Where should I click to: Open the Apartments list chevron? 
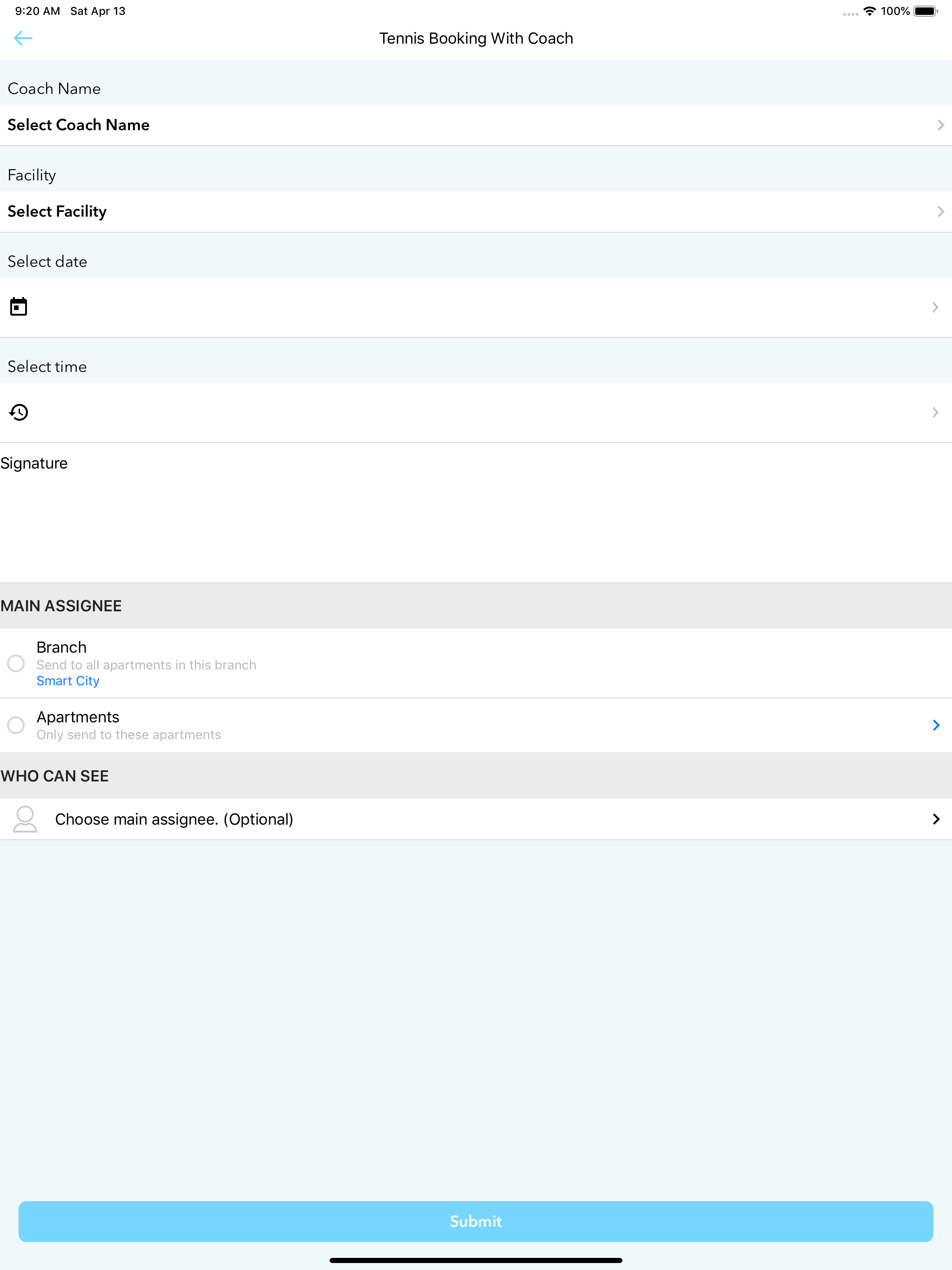[x=936, y=725]
